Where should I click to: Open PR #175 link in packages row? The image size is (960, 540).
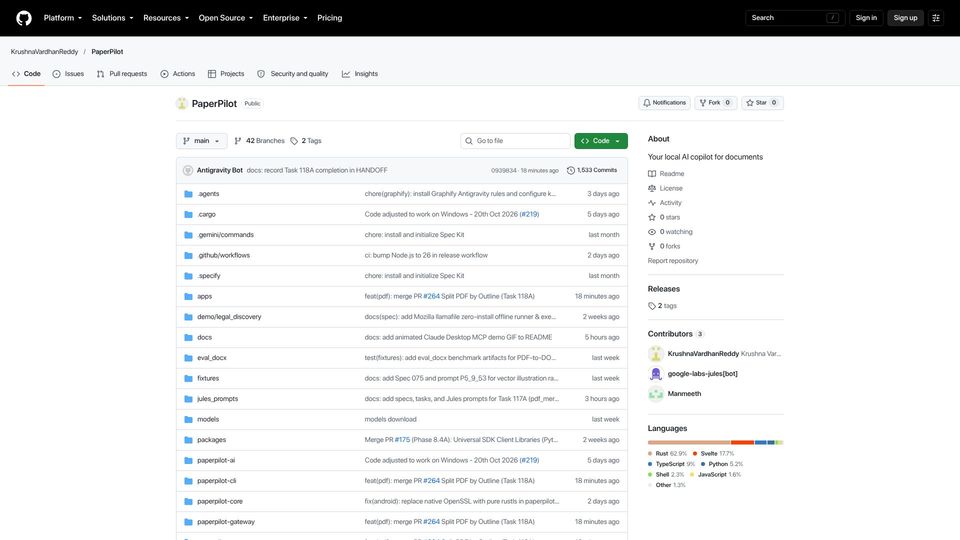tap(402, 440)
